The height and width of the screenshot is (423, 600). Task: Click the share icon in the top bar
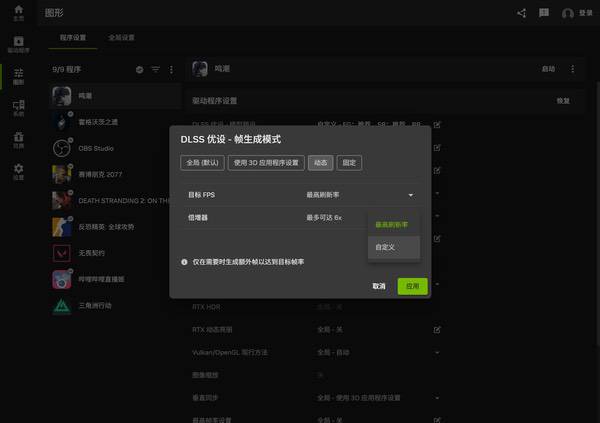point(521,13)
